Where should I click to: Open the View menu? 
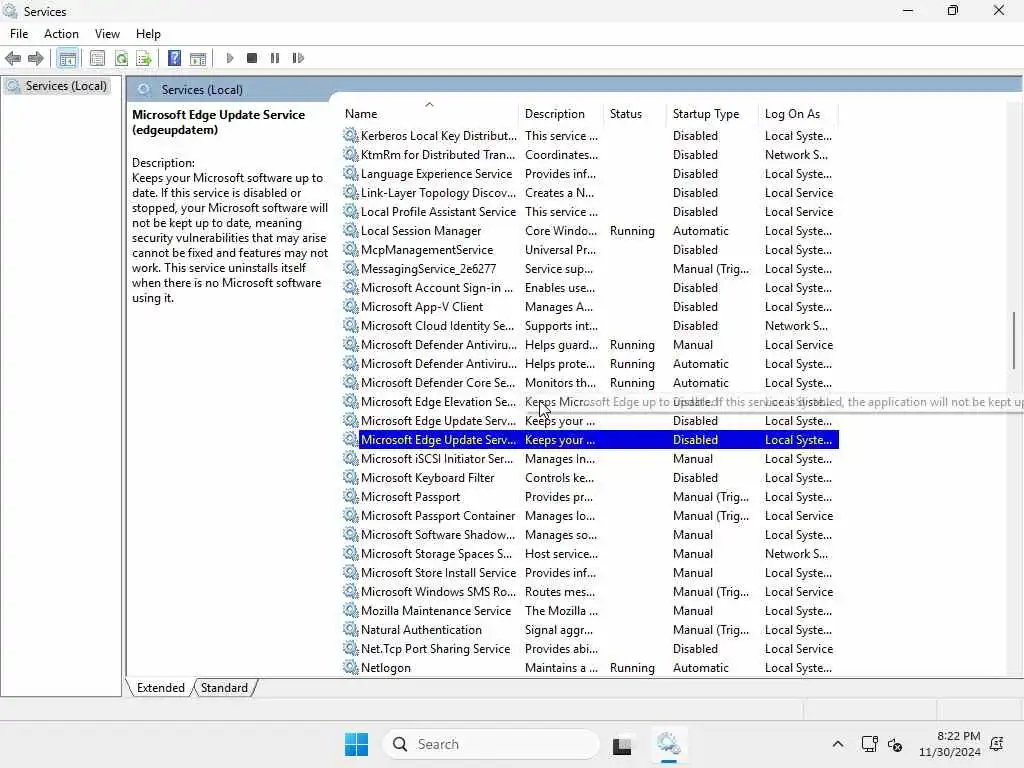click(x=107, y=34)
